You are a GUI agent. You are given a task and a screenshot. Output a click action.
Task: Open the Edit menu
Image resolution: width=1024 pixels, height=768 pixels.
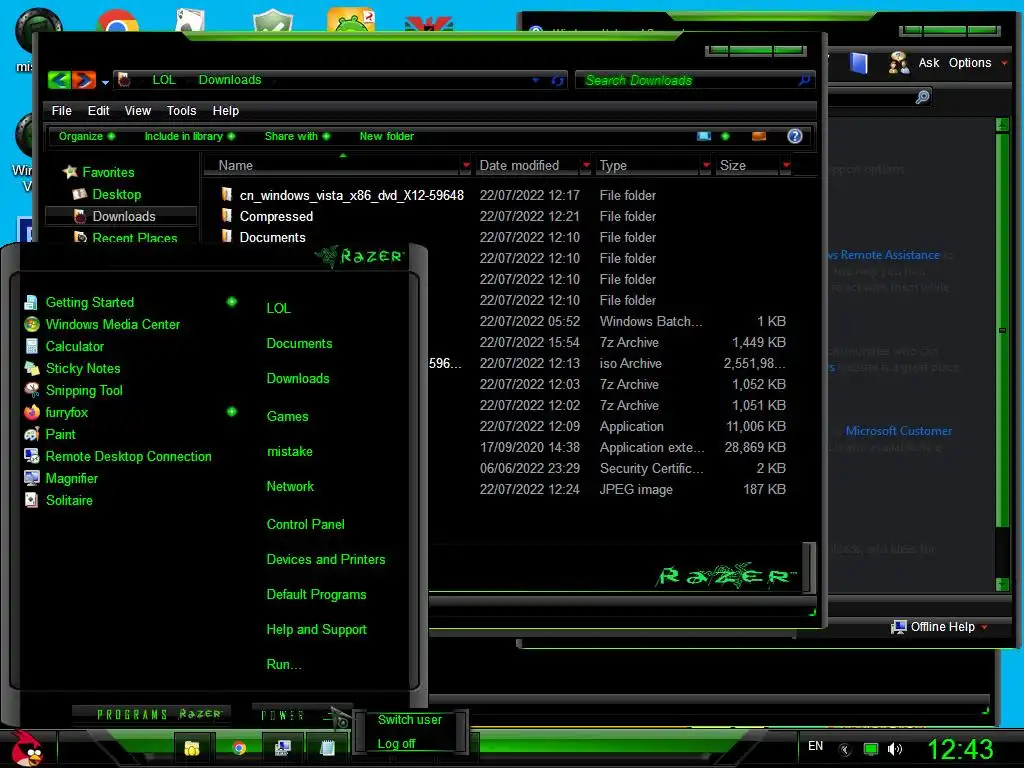(99, 111)
